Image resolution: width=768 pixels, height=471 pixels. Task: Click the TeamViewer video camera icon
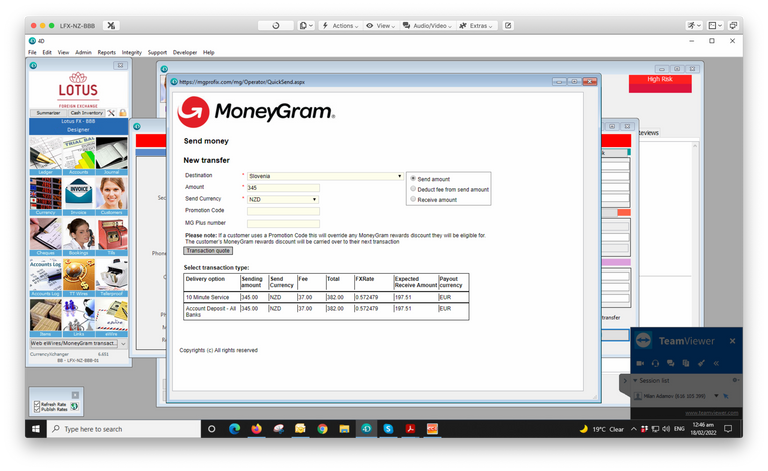click(x=640, y=363)
